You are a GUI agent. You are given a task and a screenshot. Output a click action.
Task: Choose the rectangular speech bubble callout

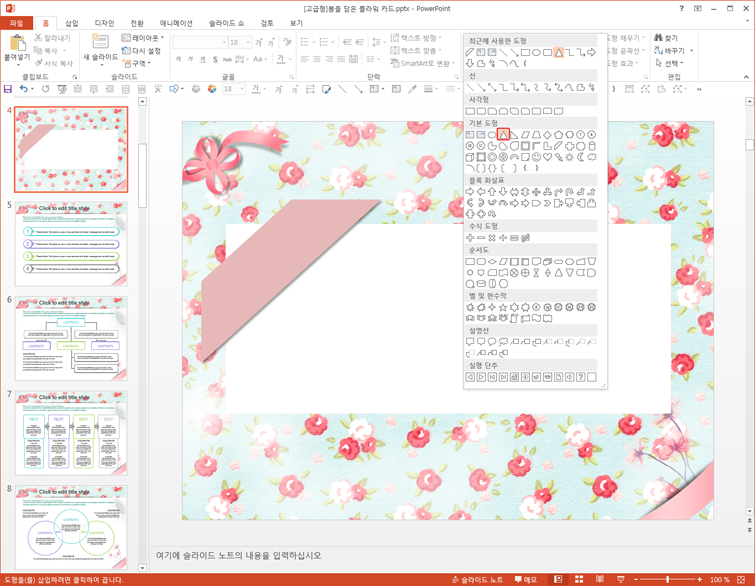click(x=470, y=342)
